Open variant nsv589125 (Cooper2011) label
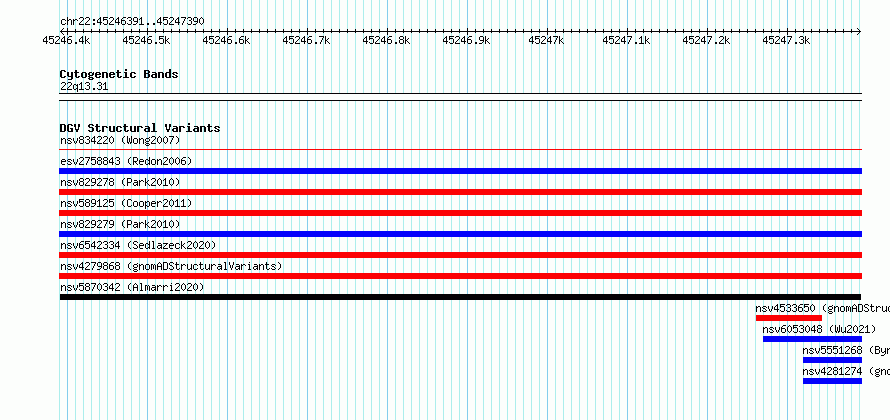The height and width of the screenshot is (420, 890). click(x=126, y=203)
